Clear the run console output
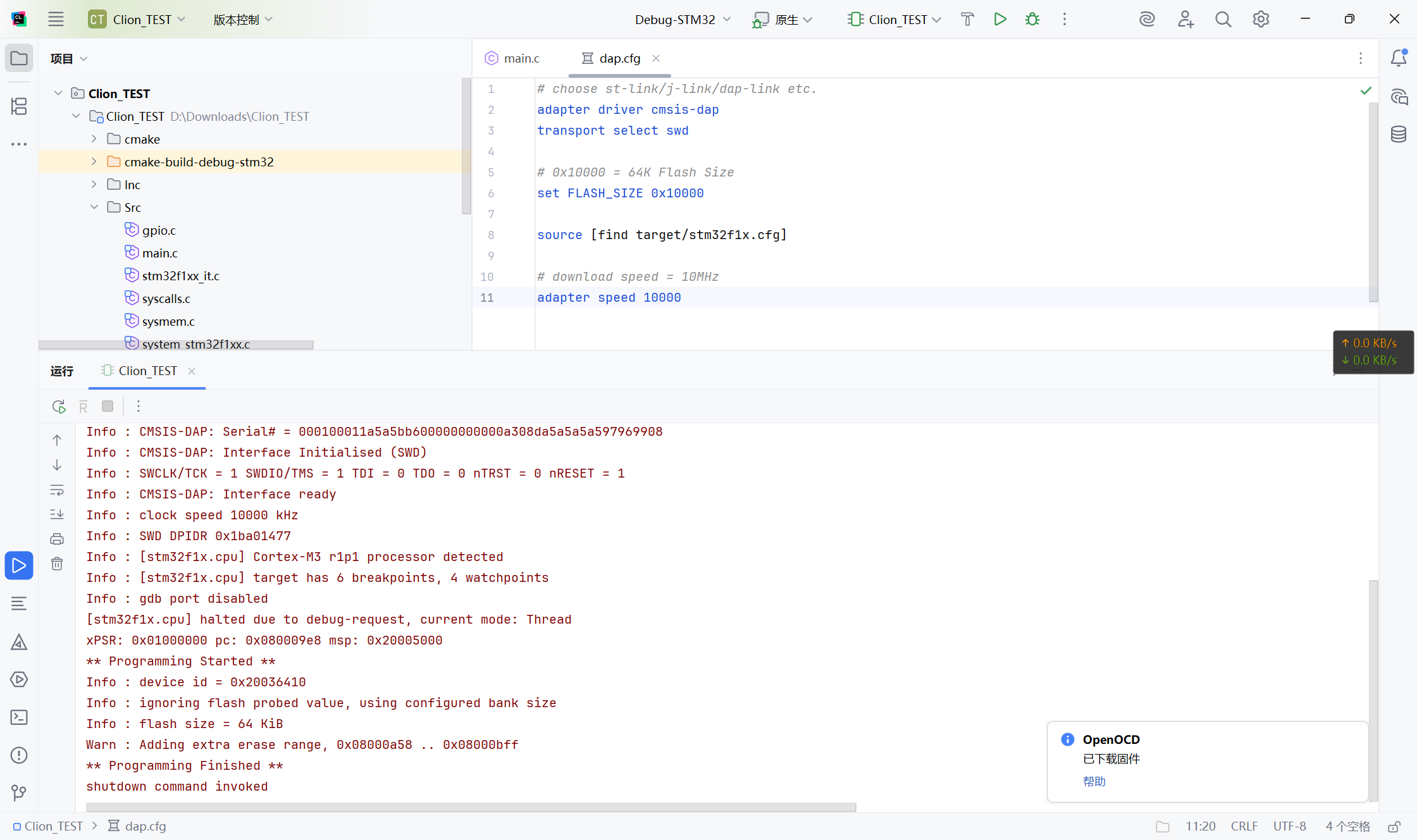 57,564
